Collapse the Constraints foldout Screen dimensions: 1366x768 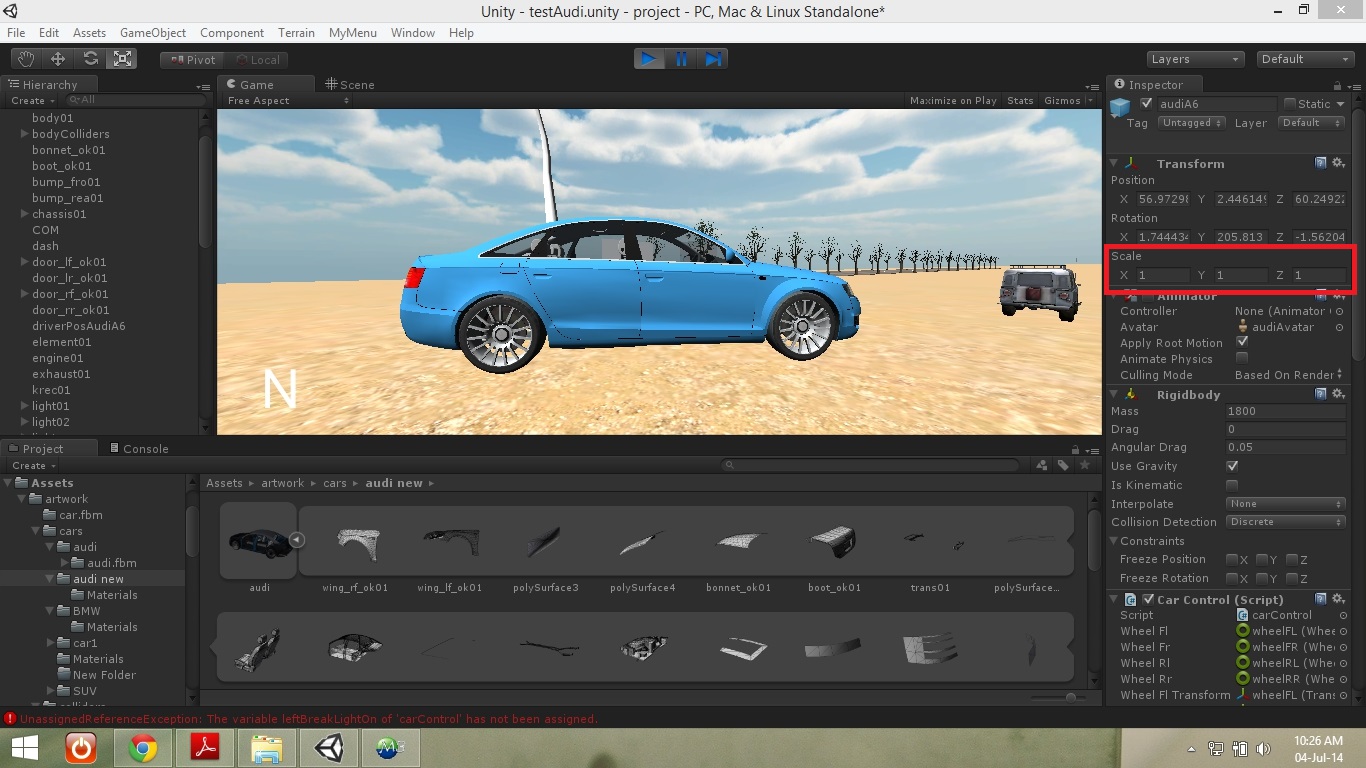[x=1115, y=541]
